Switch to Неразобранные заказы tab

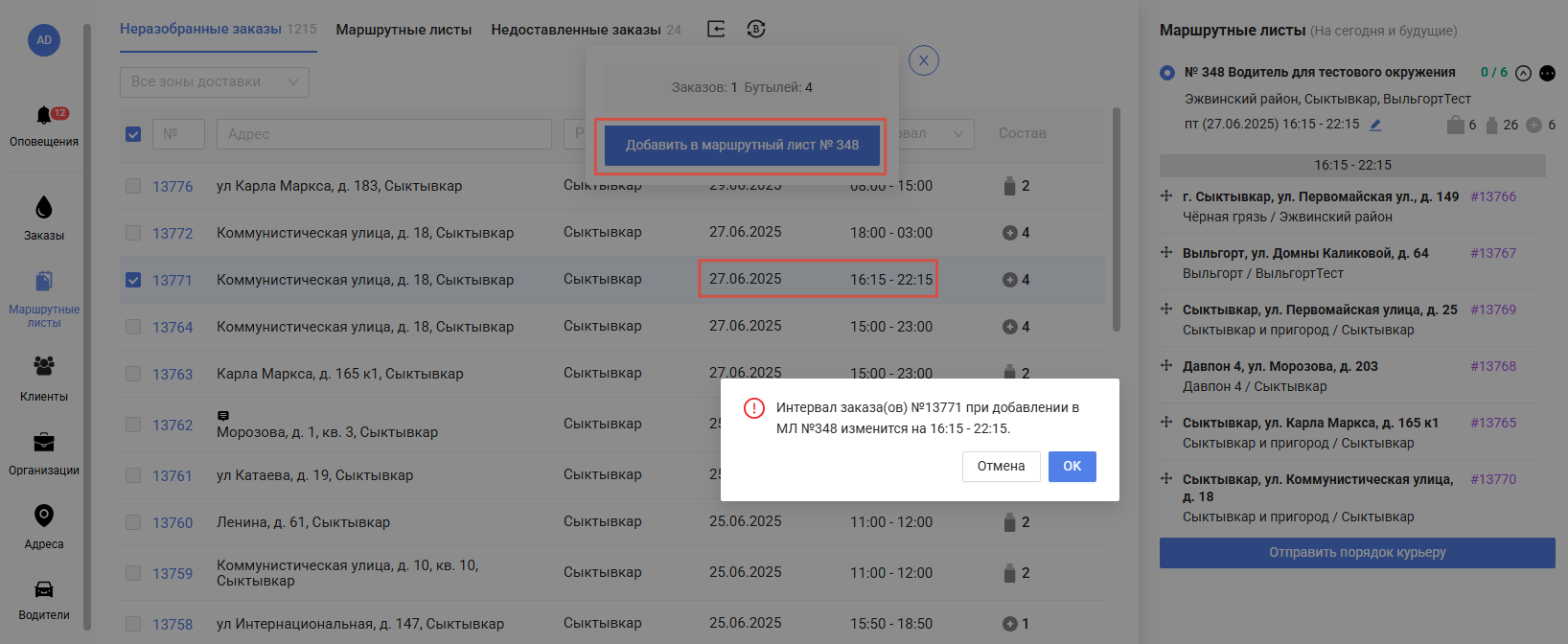click(218, 30)
